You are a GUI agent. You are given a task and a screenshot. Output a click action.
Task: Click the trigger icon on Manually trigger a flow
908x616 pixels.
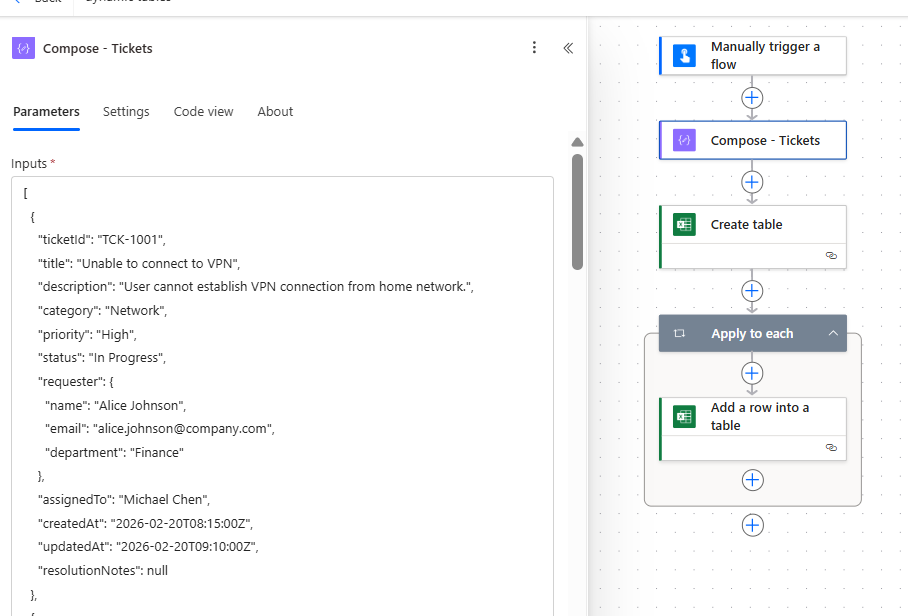tap(683, 55)
